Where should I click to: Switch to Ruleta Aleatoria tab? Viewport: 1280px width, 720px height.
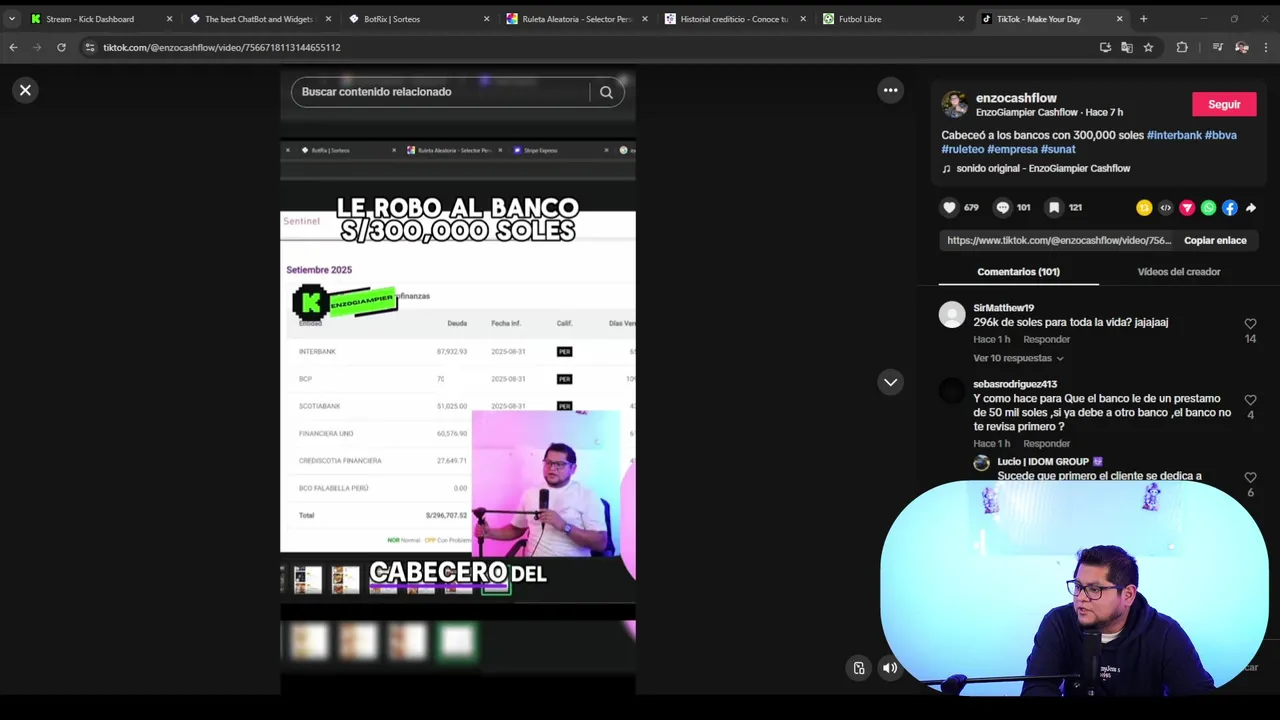pos(576,19)
